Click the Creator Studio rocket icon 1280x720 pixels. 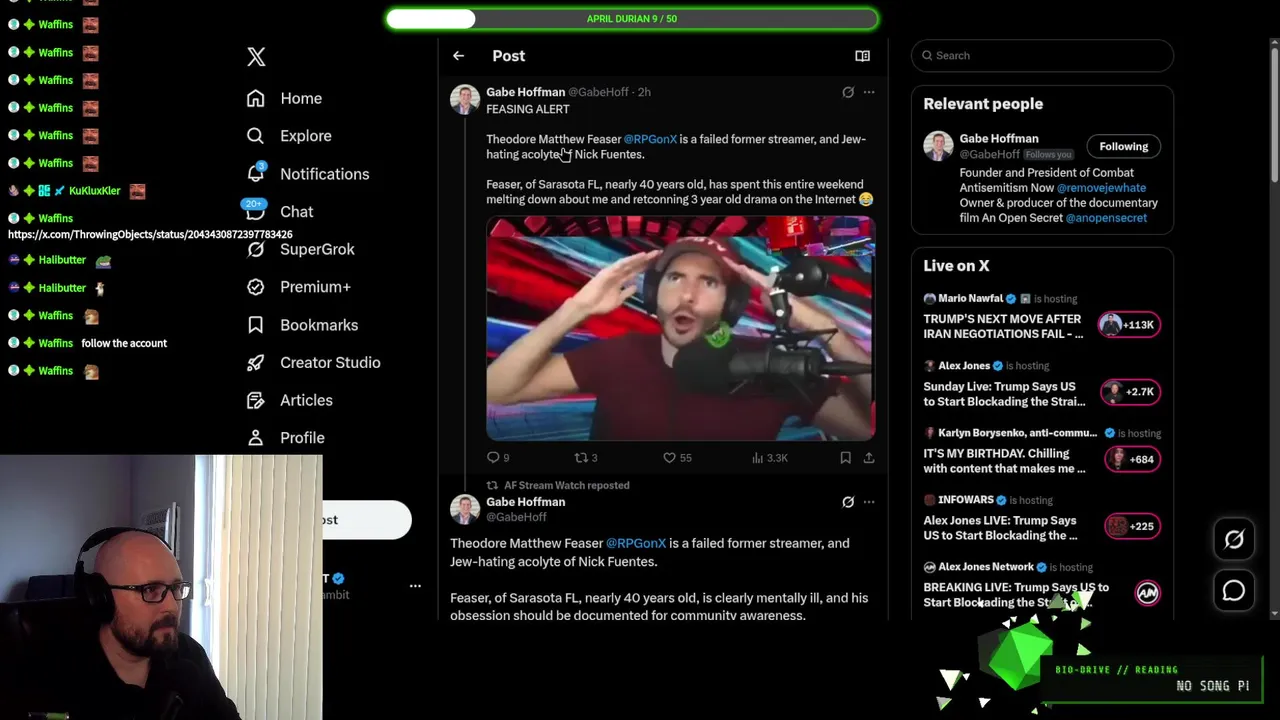pos(256,362)
